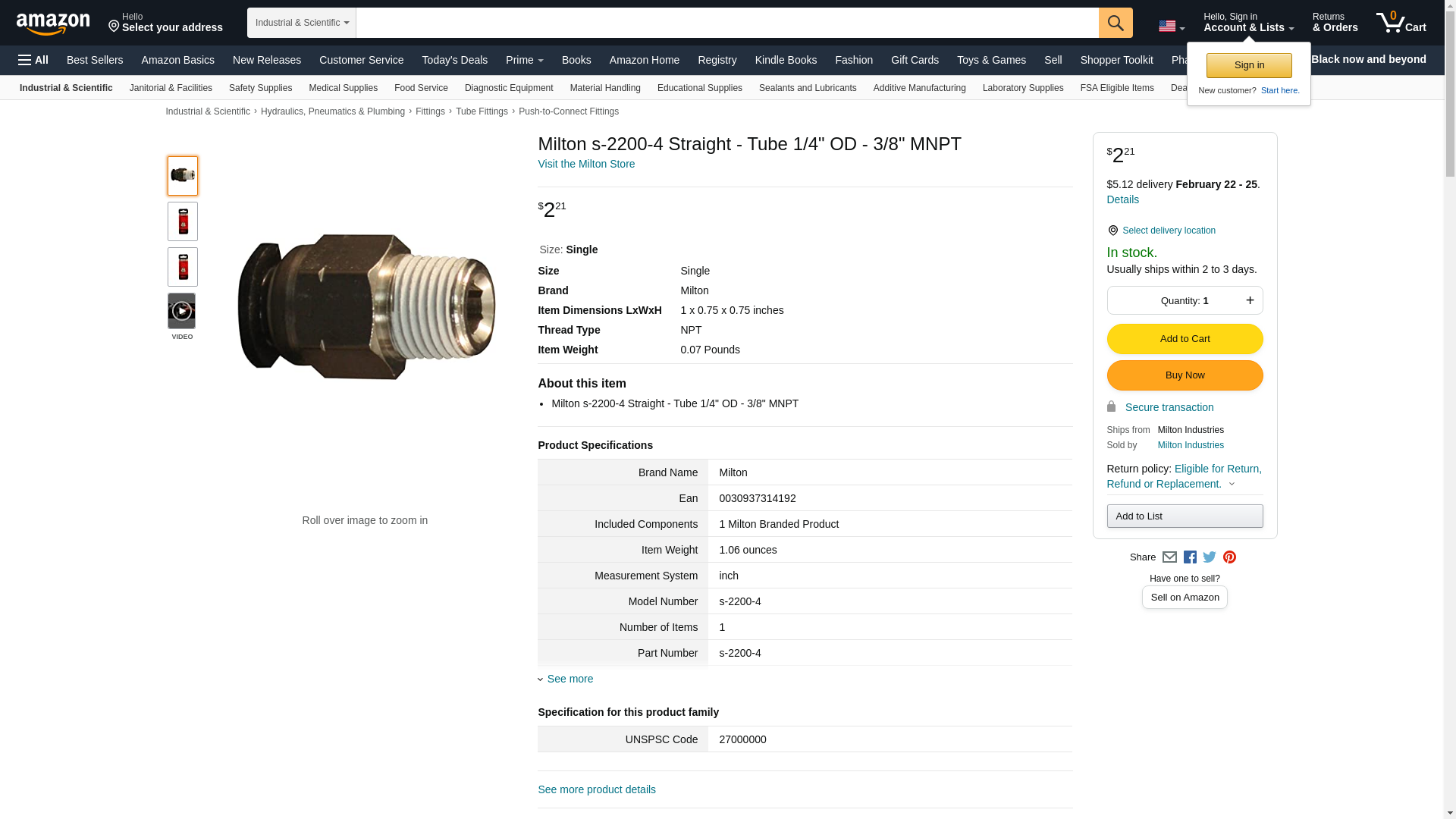Expand the country flag language selector
The image size is (1456, 819).
tap(1171, 27)
